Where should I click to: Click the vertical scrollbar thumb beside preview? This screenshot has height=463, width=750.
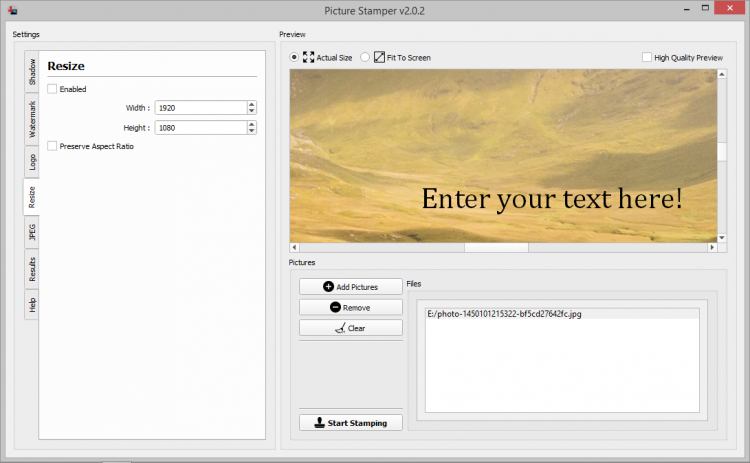[722, 152]
